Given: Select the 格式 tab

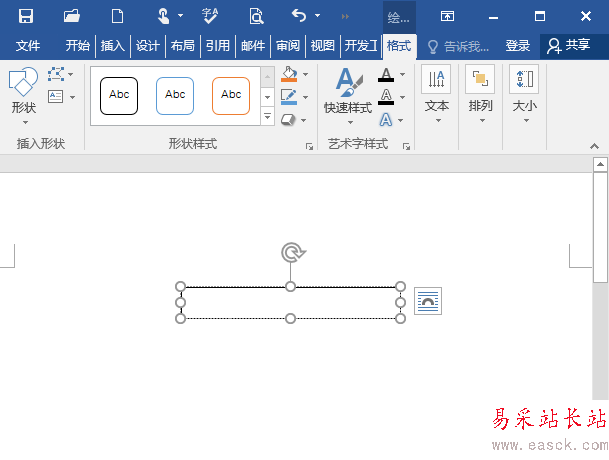Looking at the screenshot, I should click(399, 46).
